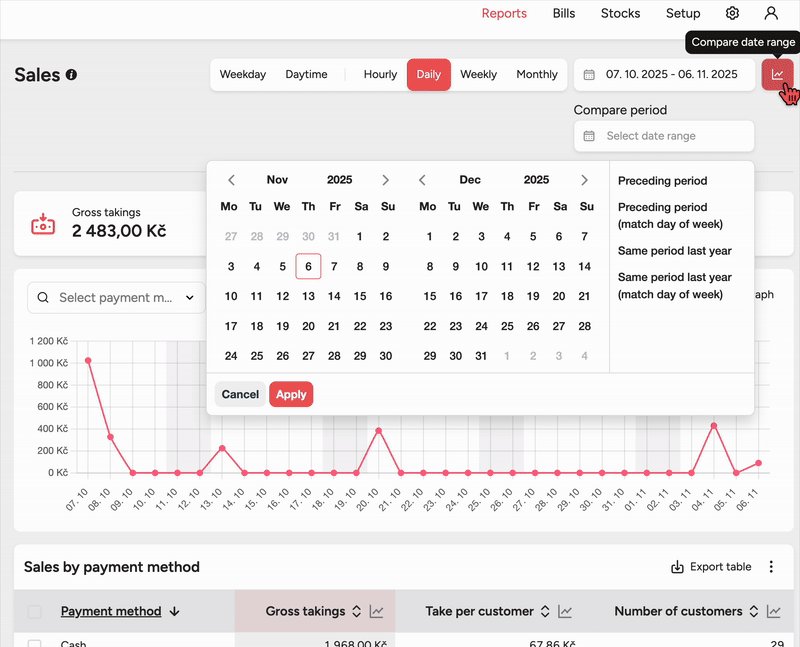Click the Select date range compare field
The width and height of the screenshot is (800, 647).
(664, 136)
